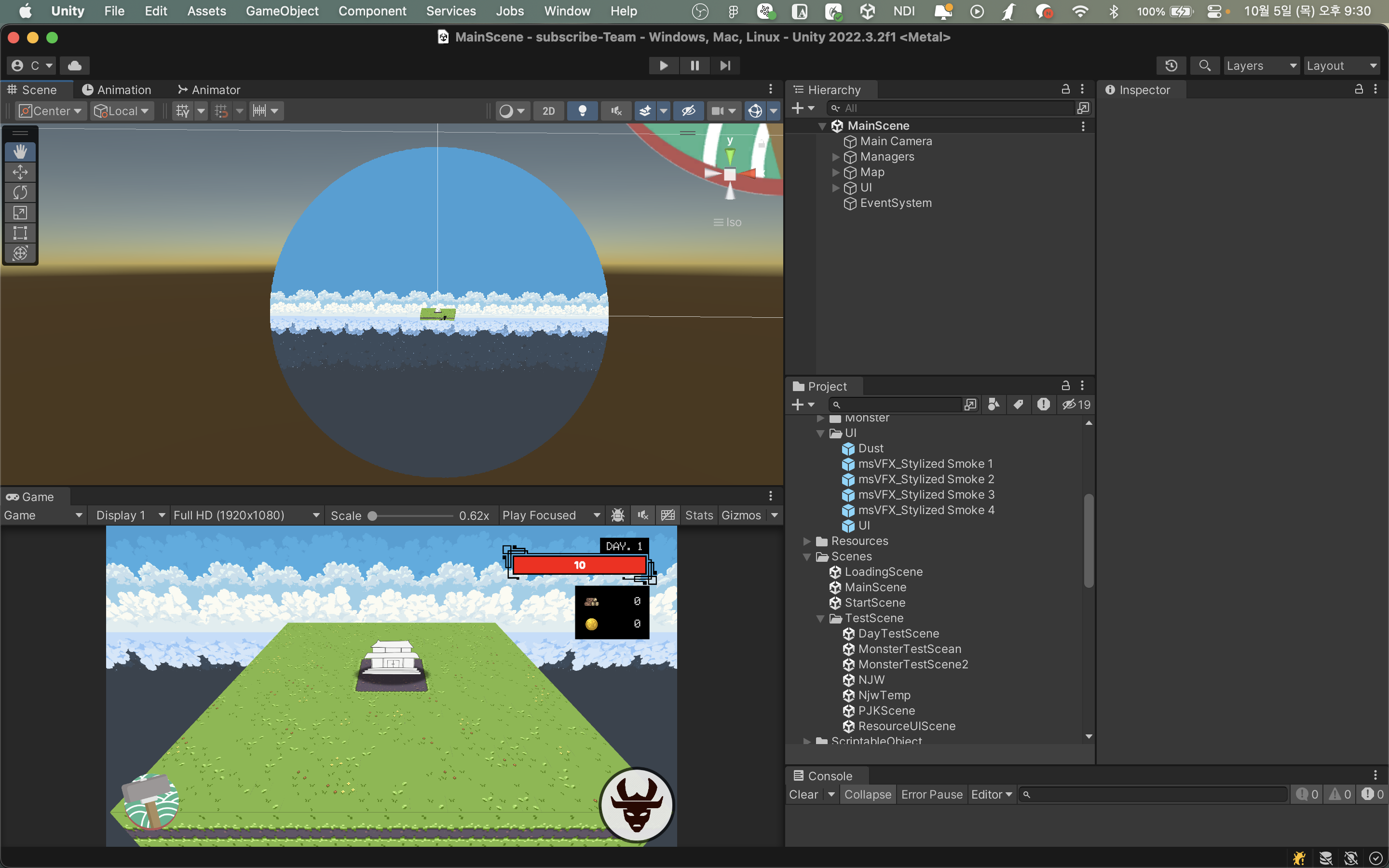Select the Rotate tool
The height and width of the screenshot is (868, 1389).
pos(20,192)
